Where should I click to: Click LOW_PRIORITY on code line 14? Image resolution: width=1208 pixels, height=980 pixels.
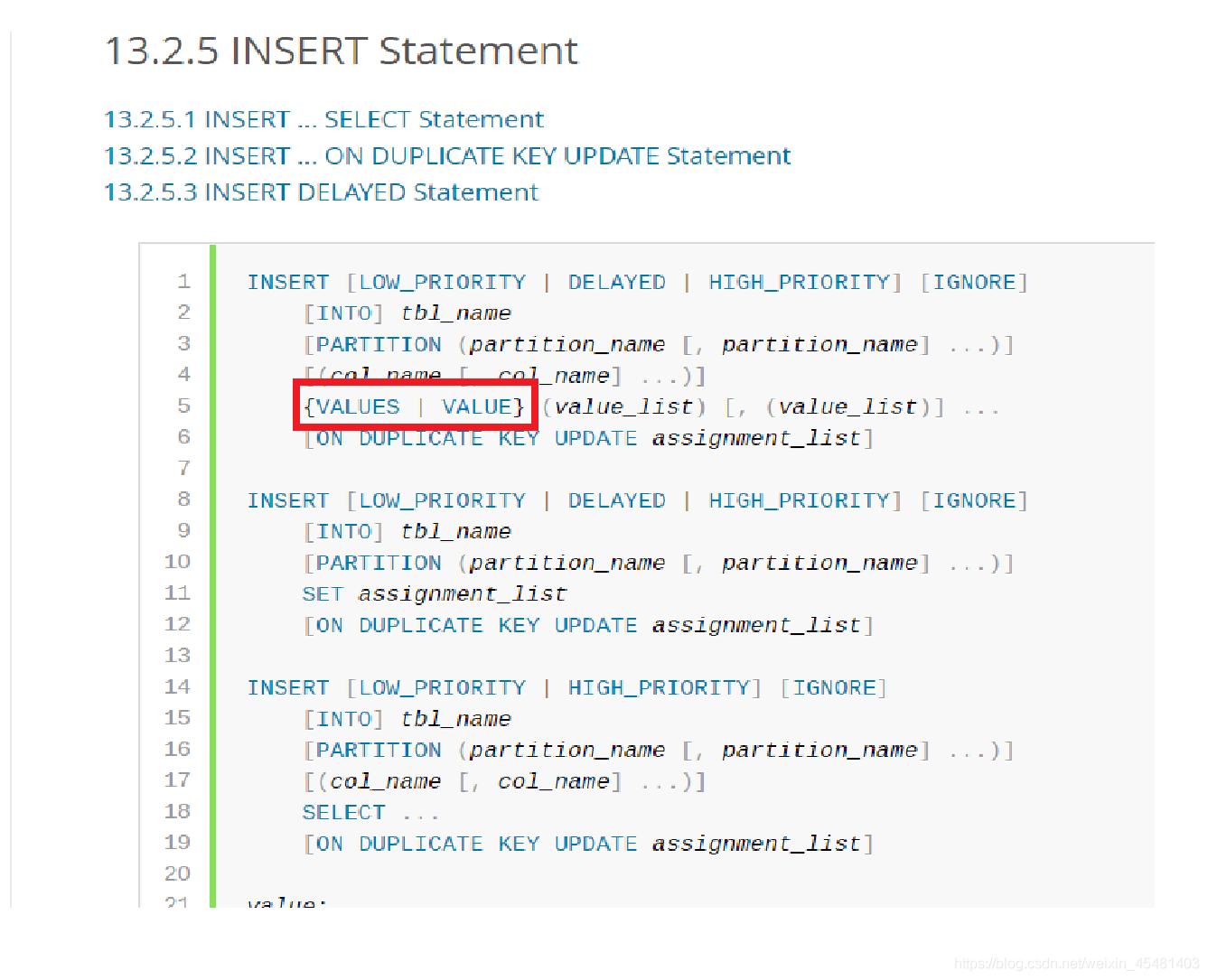point(442,687)
